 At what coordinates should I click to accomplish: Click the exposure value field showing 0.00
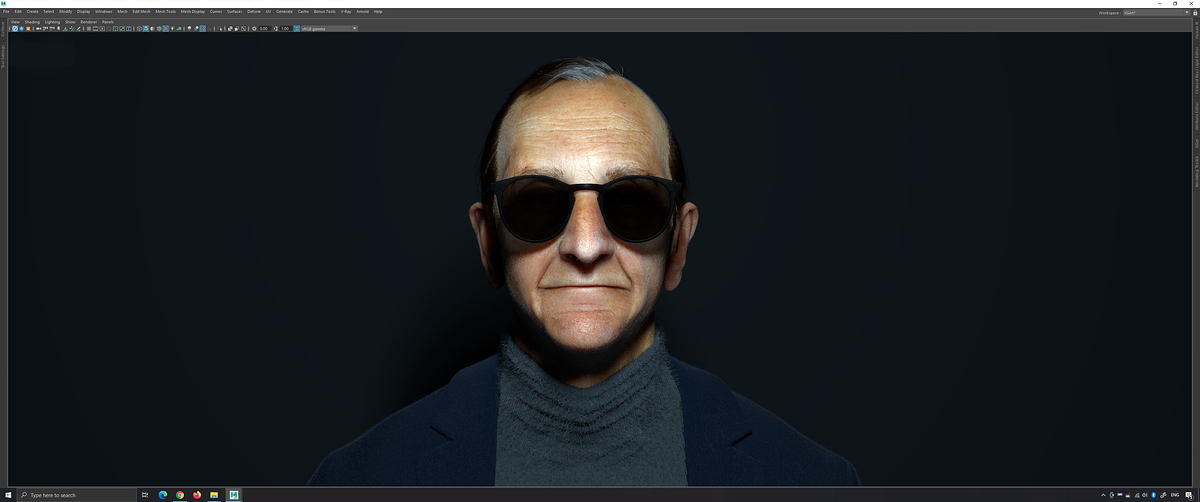point(264,28)
